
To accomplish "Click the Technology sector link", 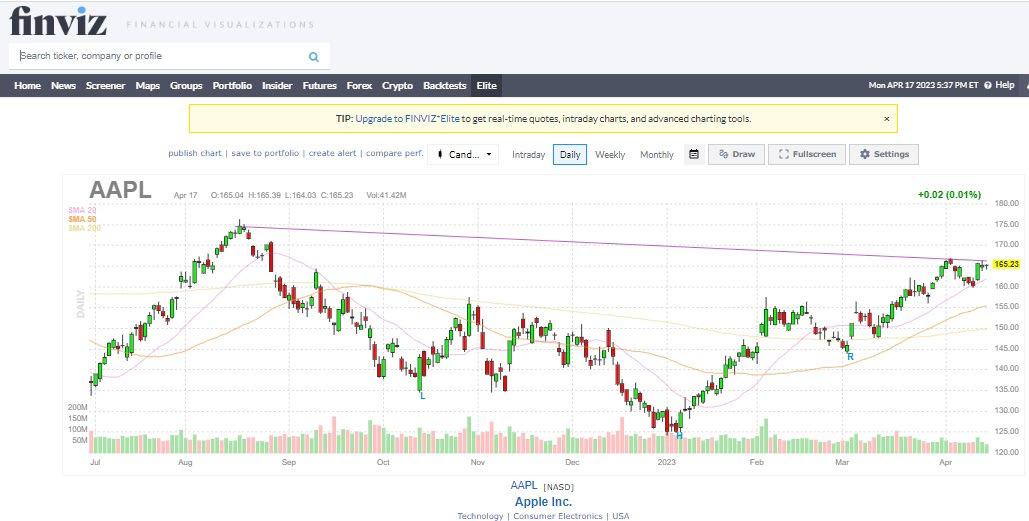I will pyautogui.click(x=480, y=516).
